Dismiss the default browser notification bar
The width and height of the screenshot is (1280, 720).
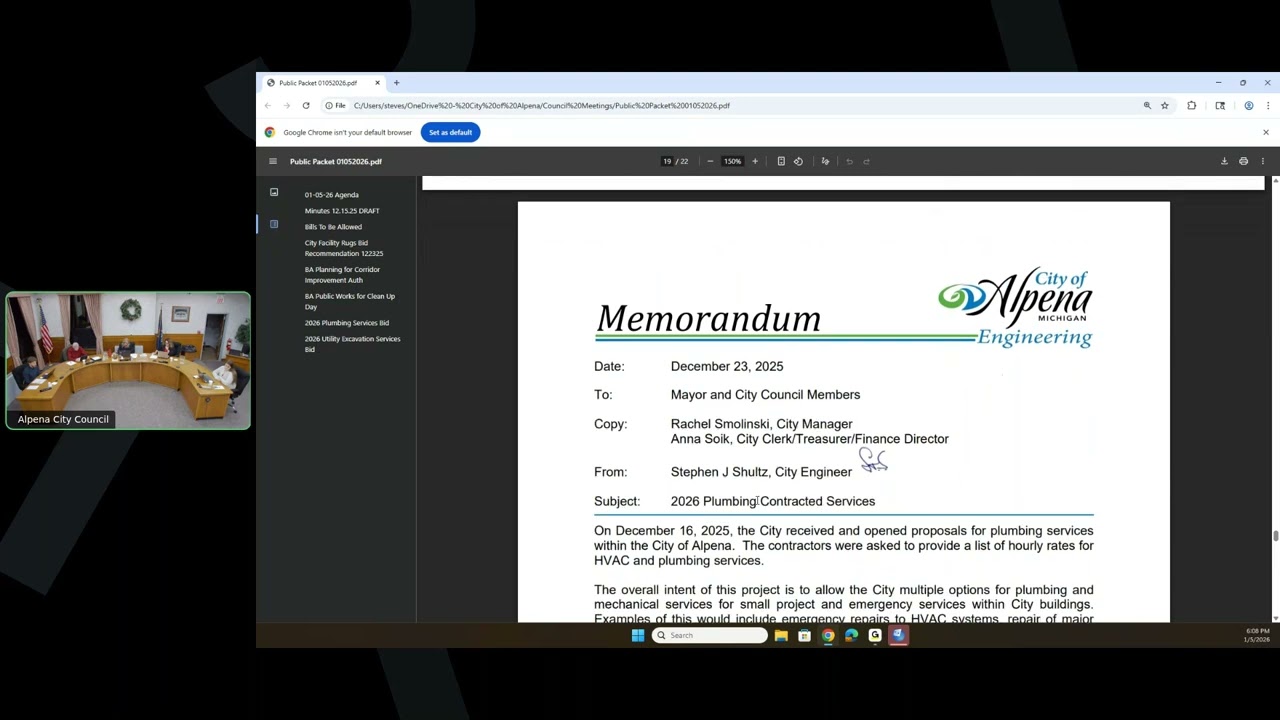1265,132
